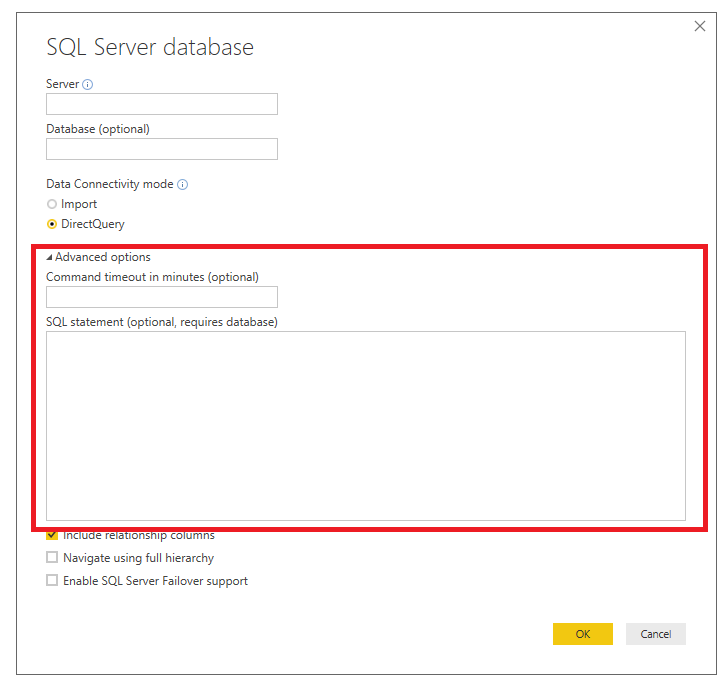This screenshot has height=682, width=728.
Task: Click the Data Connectivity mode info icon
Action: coord(182,185)
